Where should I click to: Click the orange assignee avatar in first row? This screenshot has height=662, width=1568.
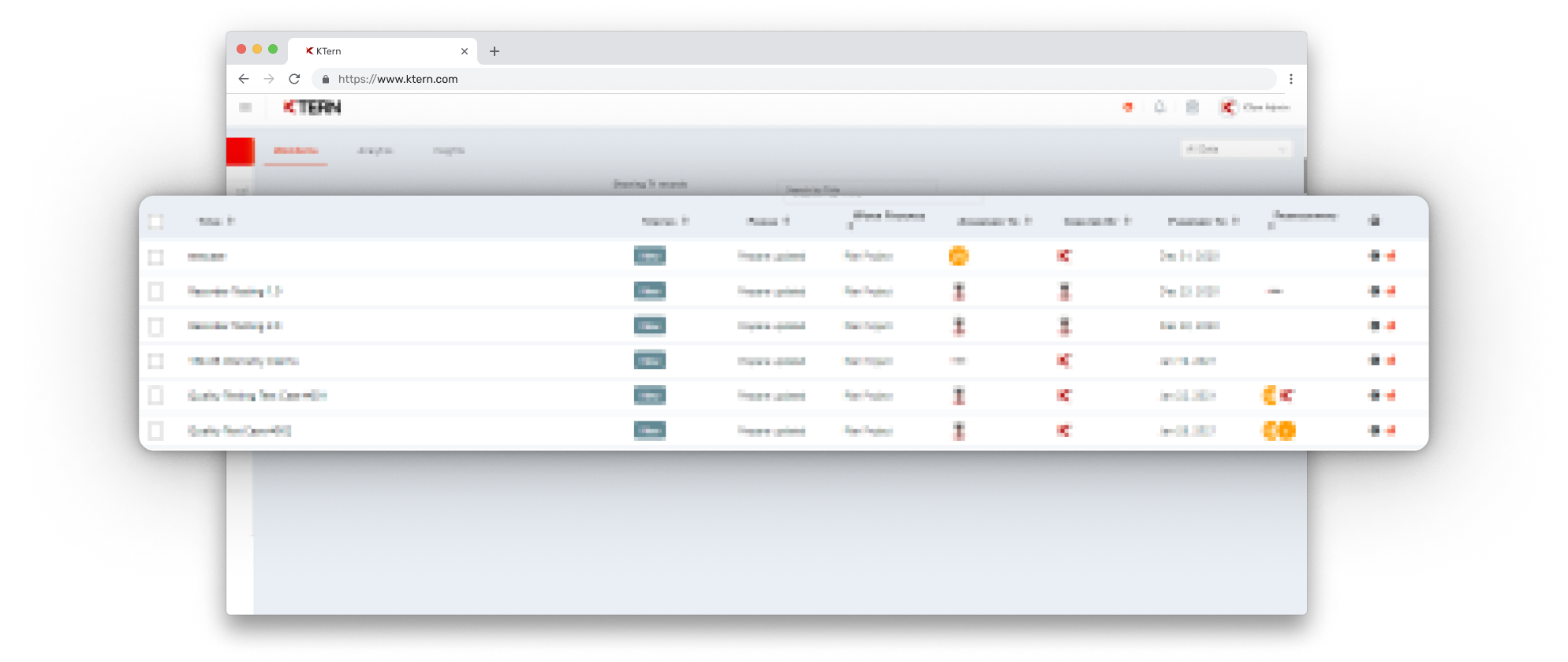[x=958, y=256]
